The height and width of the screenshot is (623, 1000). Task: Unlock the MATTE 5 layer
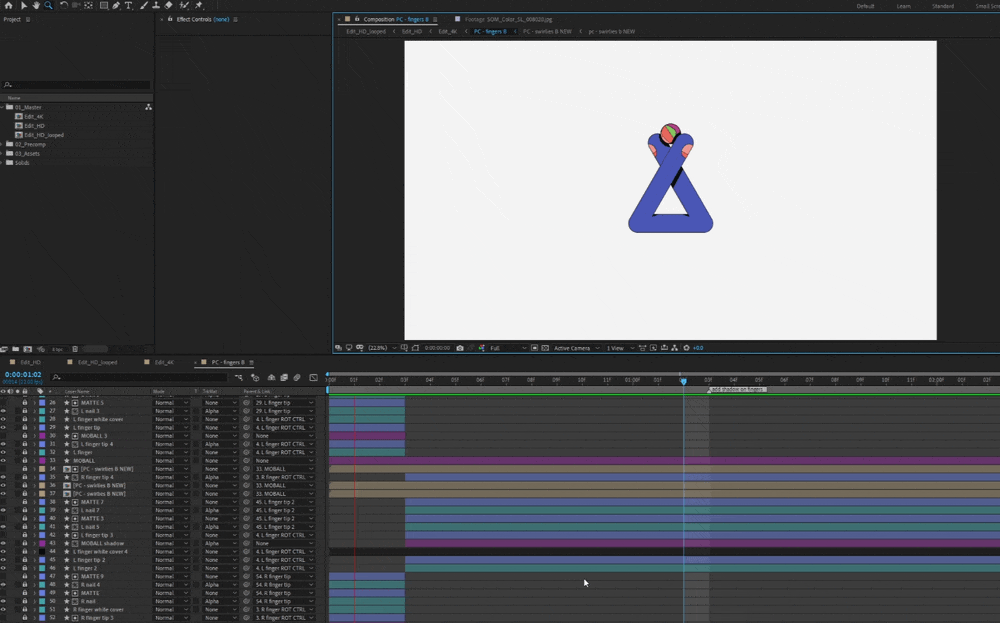25,402
